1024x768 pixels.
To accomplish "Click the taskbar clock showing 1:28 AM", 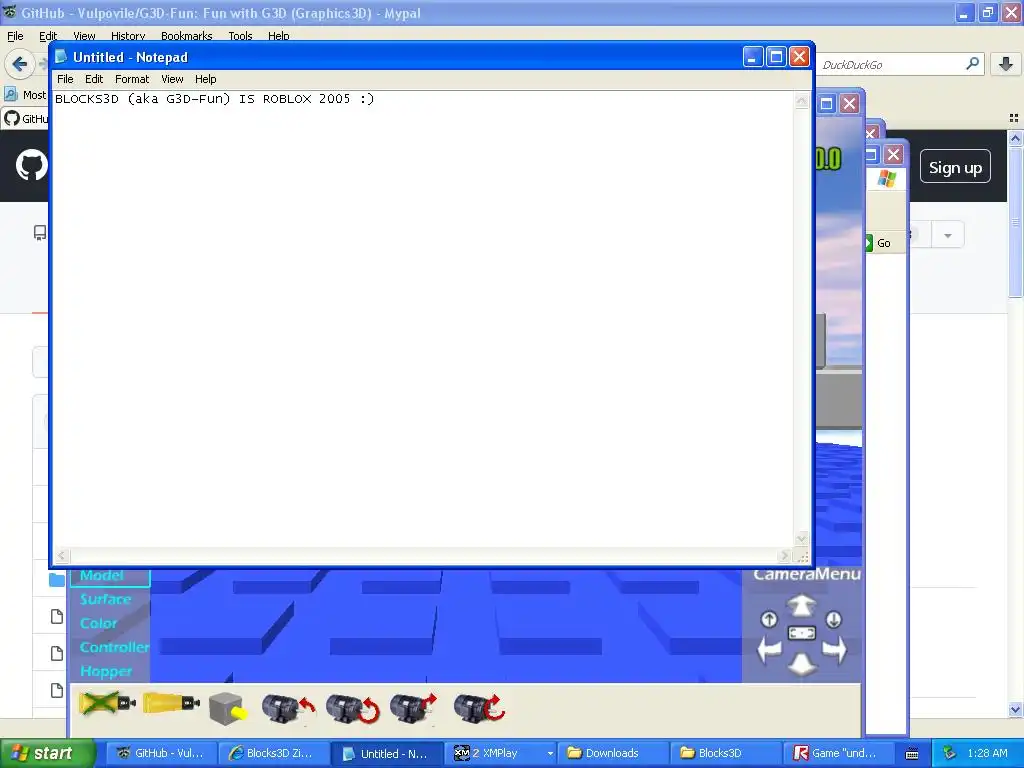I will [987, 753].
